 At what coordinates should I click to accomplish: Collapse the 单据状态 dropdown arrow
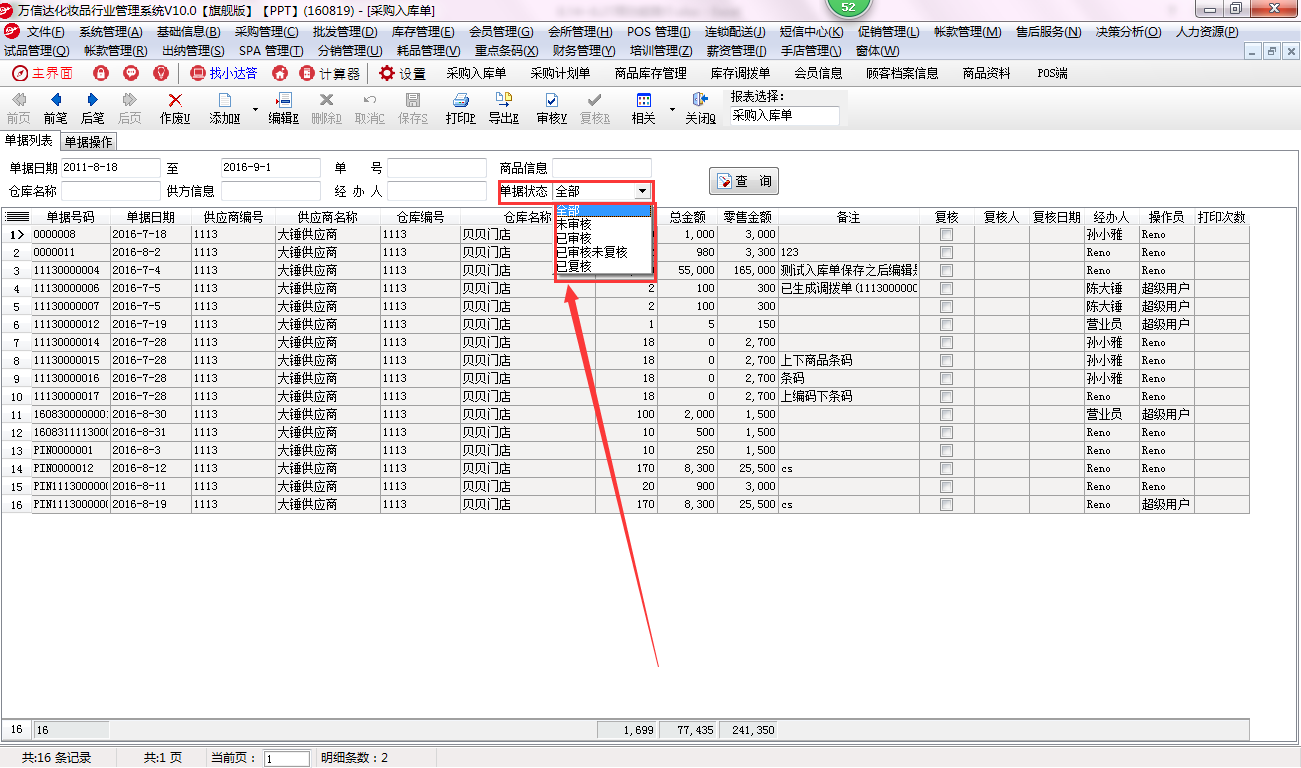tap(642, 191)
